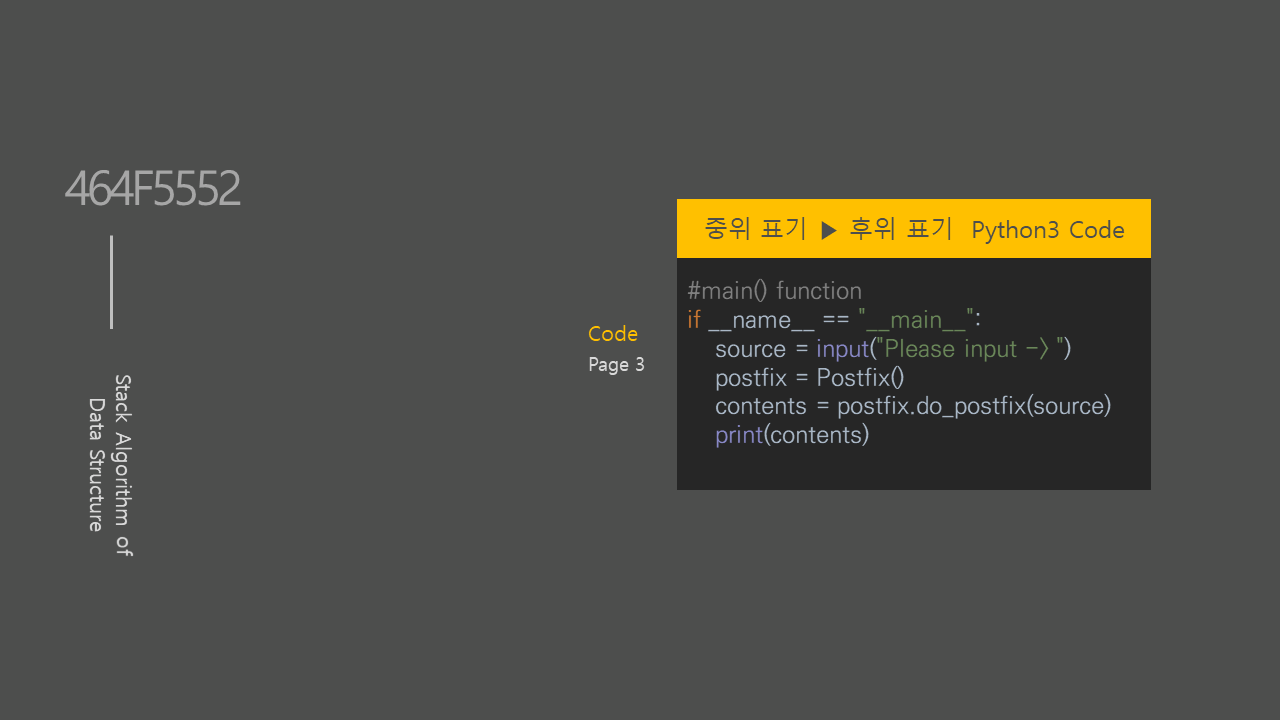
Task: Select the 'Page 3' label
Action: (x=616, y=364)
